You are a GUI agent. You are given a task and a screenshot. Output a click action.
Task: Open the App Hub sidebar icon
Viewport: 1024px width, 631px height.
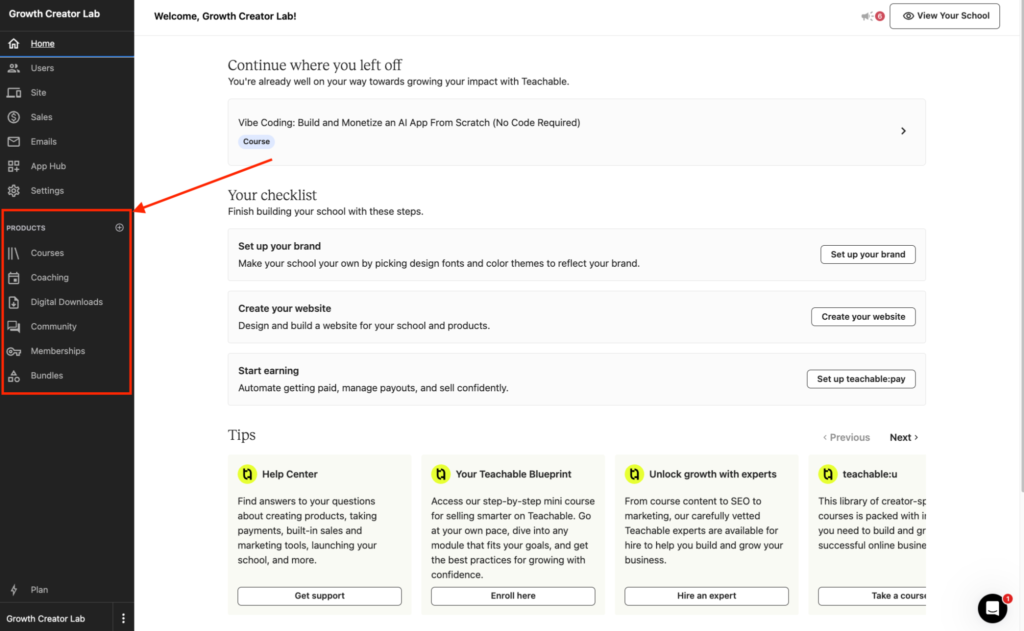[14, 165]
